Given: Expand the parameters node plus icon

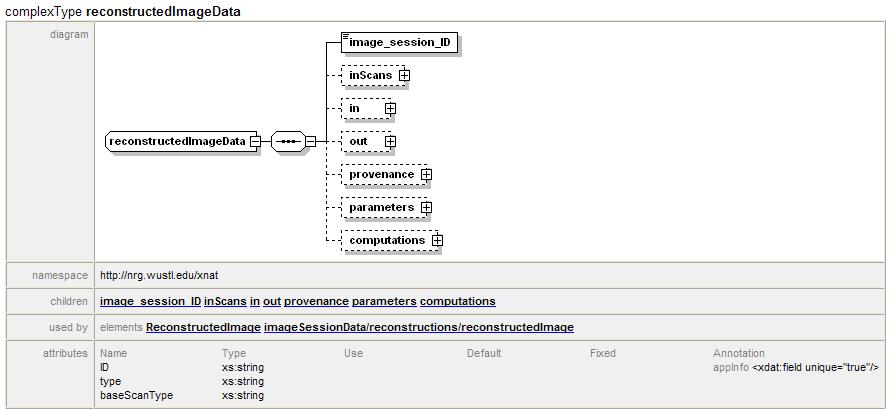Looking at the screenshot, I should (x=427, y=207).
